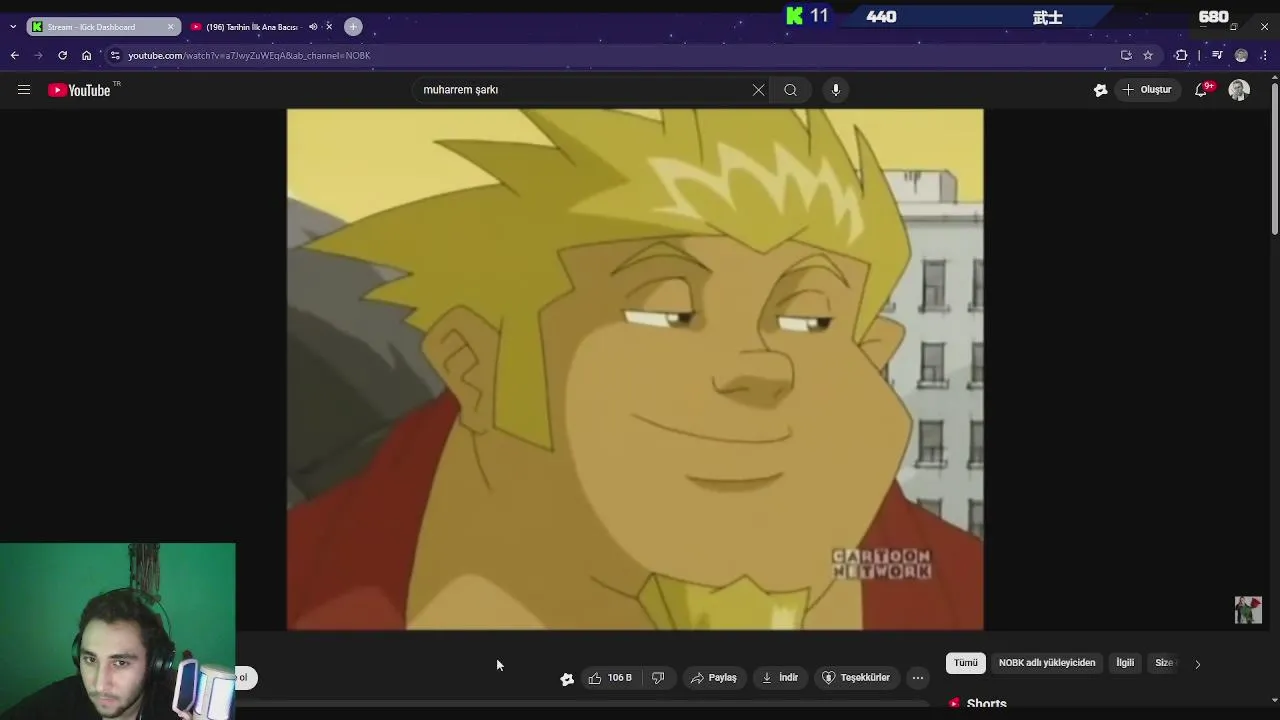Screen dimensions: 1280x720
Task: Open the browser home page button
Action: [x=86, y=55]
